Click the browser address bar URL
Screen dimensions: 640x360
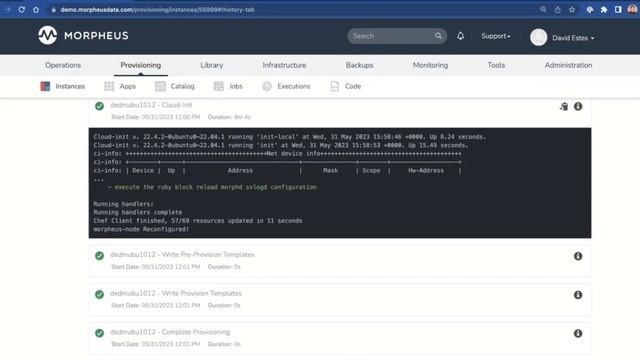click(x=157, y=9)
